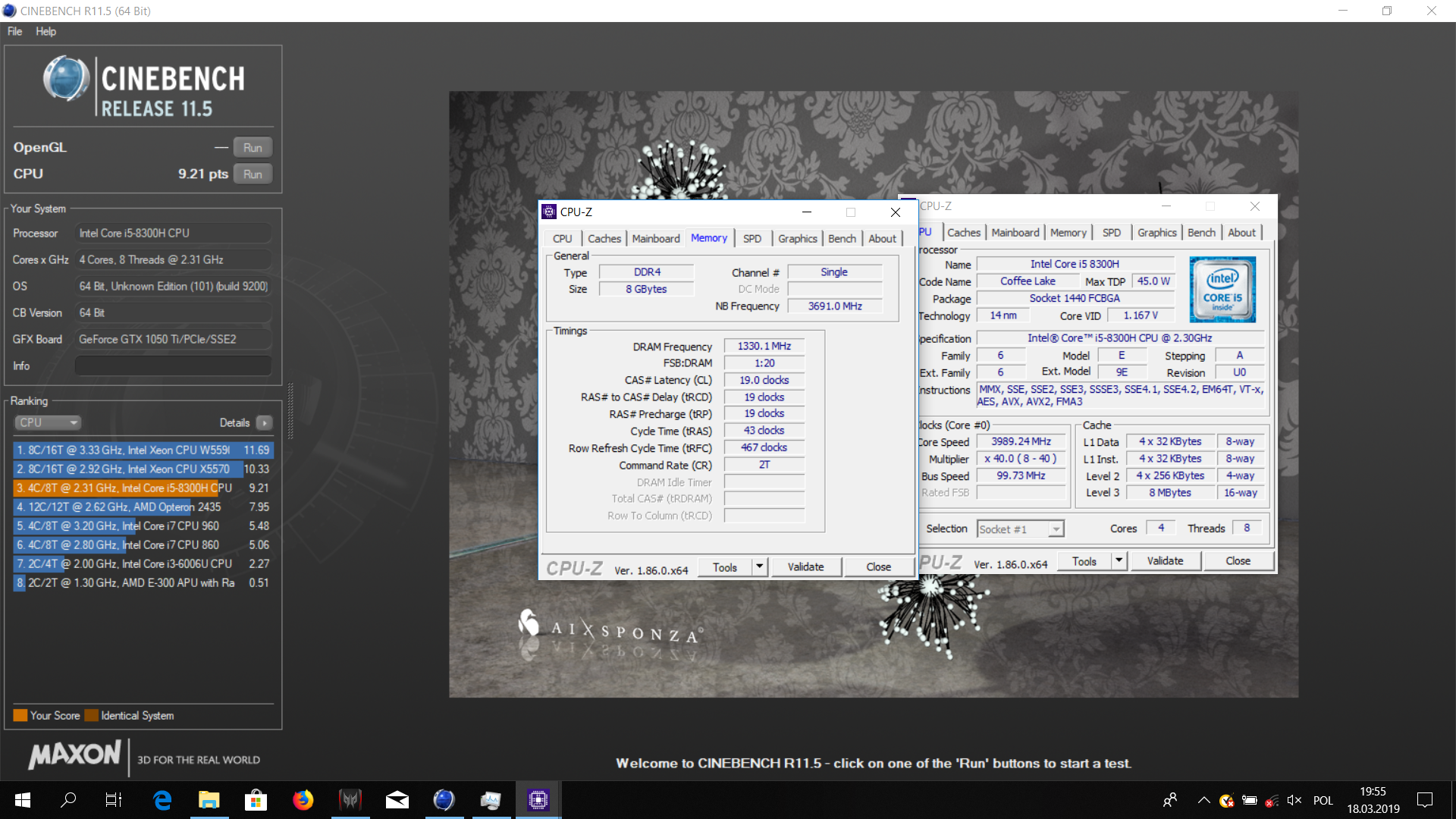This screenshot has width=1456, height=819.
Task: Click the DRAM Frequency value field
Action: [x=764, y=346]
